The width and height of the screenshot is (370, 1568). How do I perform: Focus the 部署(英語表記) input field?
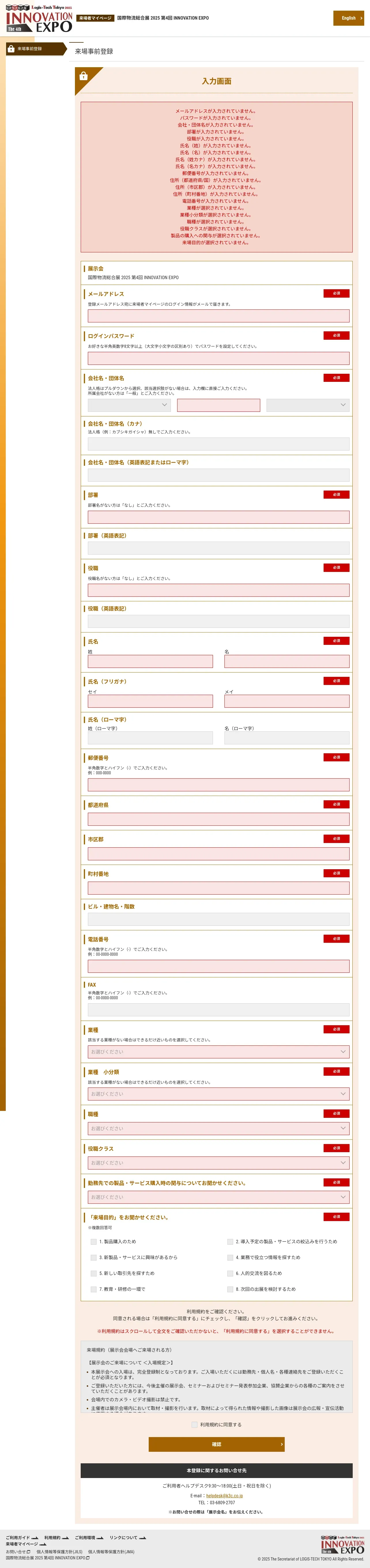pyautogui.click(x=218, y=548)
